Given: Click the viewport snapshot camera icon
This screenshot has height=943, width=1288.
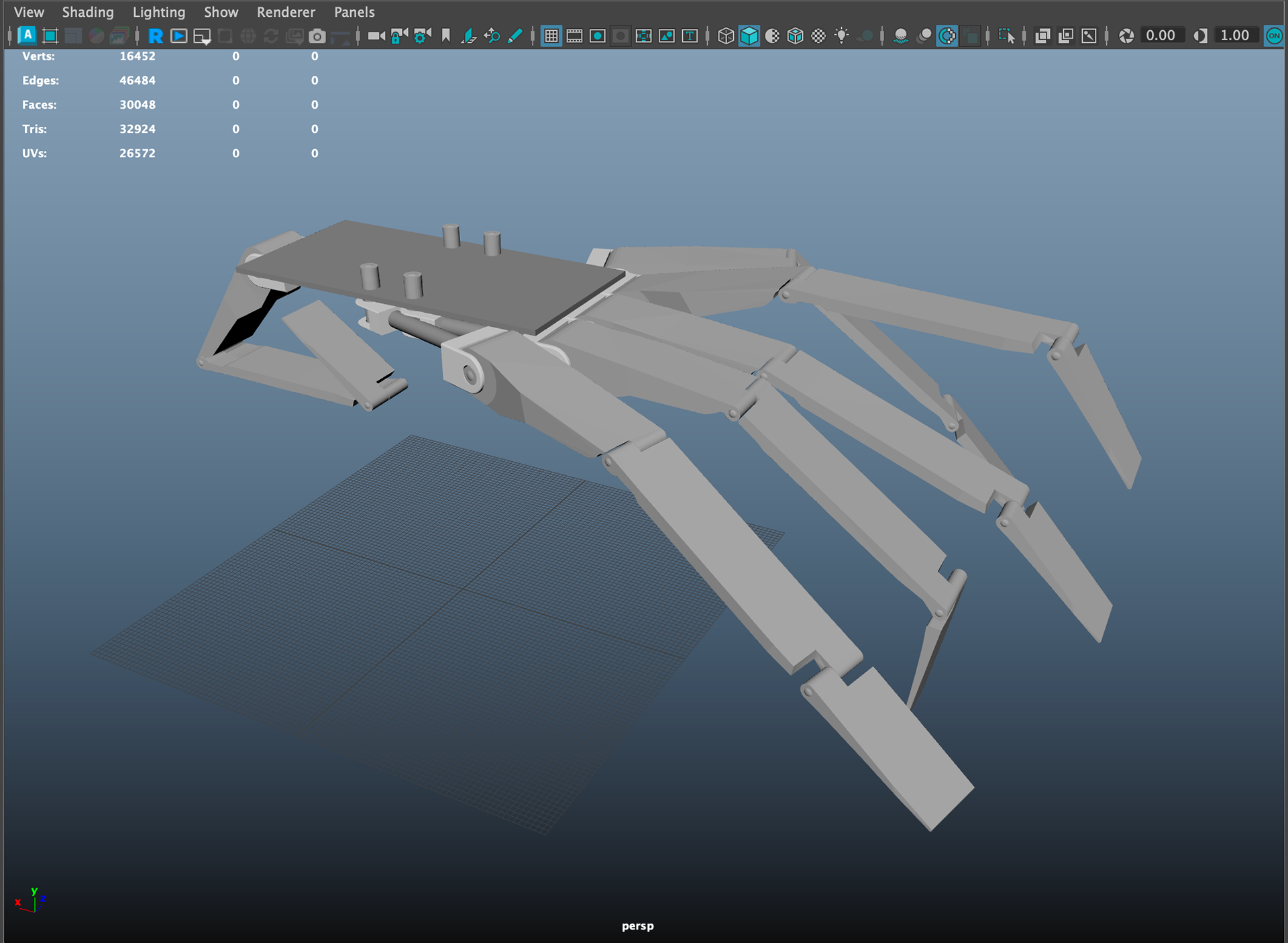Looking at the screenshot, I should coord(317,36).
